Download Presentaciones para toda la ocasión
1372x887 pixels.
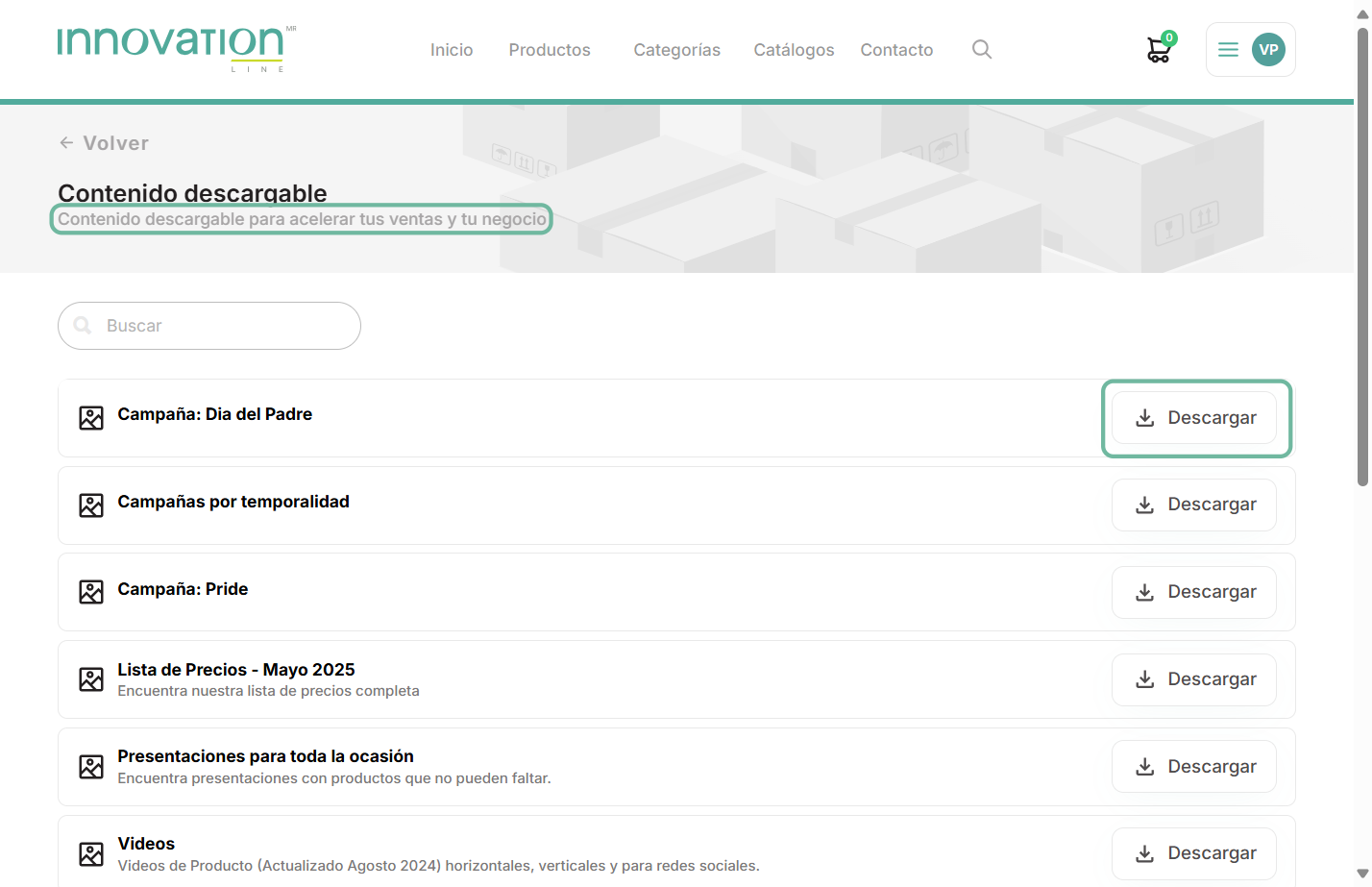(1194, 767)
